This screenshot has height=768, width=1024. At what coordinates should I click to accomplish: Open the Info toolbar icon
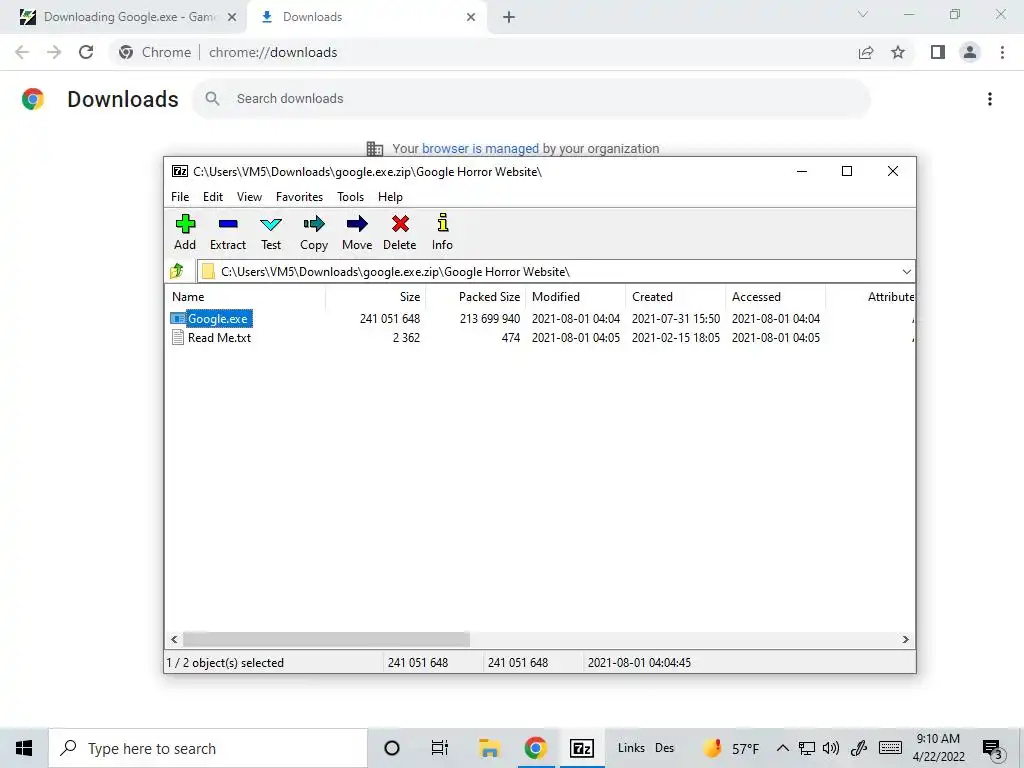[x=443, y=223]
